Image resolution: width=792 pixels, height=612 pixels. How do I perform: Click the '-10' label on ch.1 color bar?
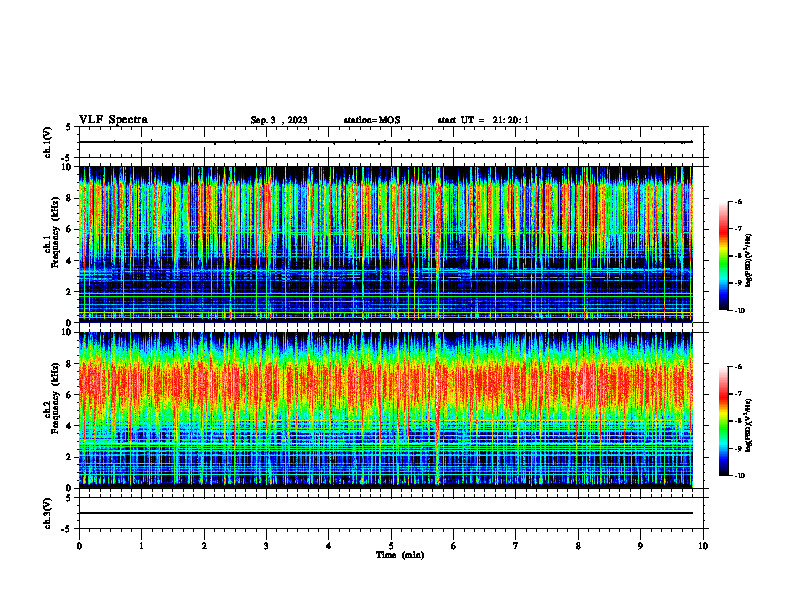pos(739,311)
